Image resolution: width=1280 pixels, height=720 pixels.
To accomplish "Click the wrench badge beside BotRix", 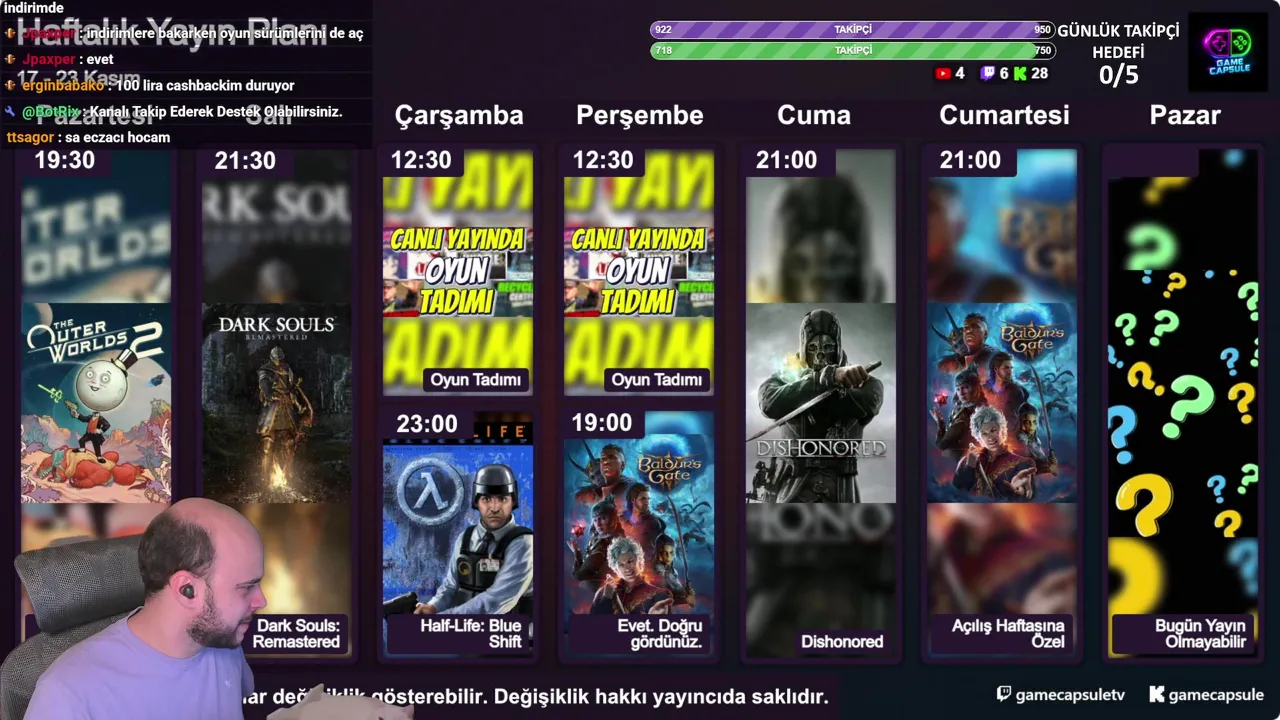I will (x=10, y=112).
